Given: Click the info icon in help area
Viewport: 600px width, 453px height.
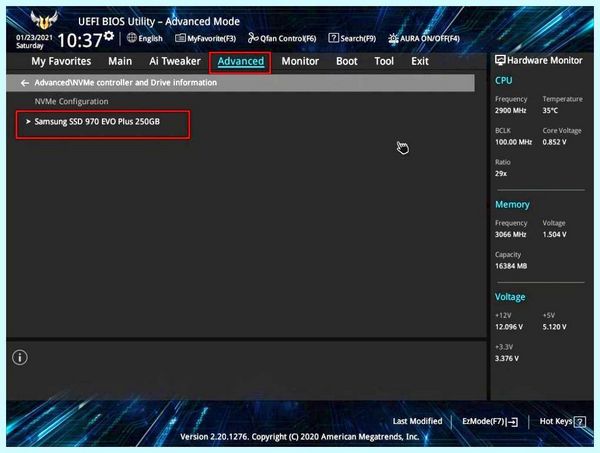Looking at the screenshot, I should coord(20,358).
